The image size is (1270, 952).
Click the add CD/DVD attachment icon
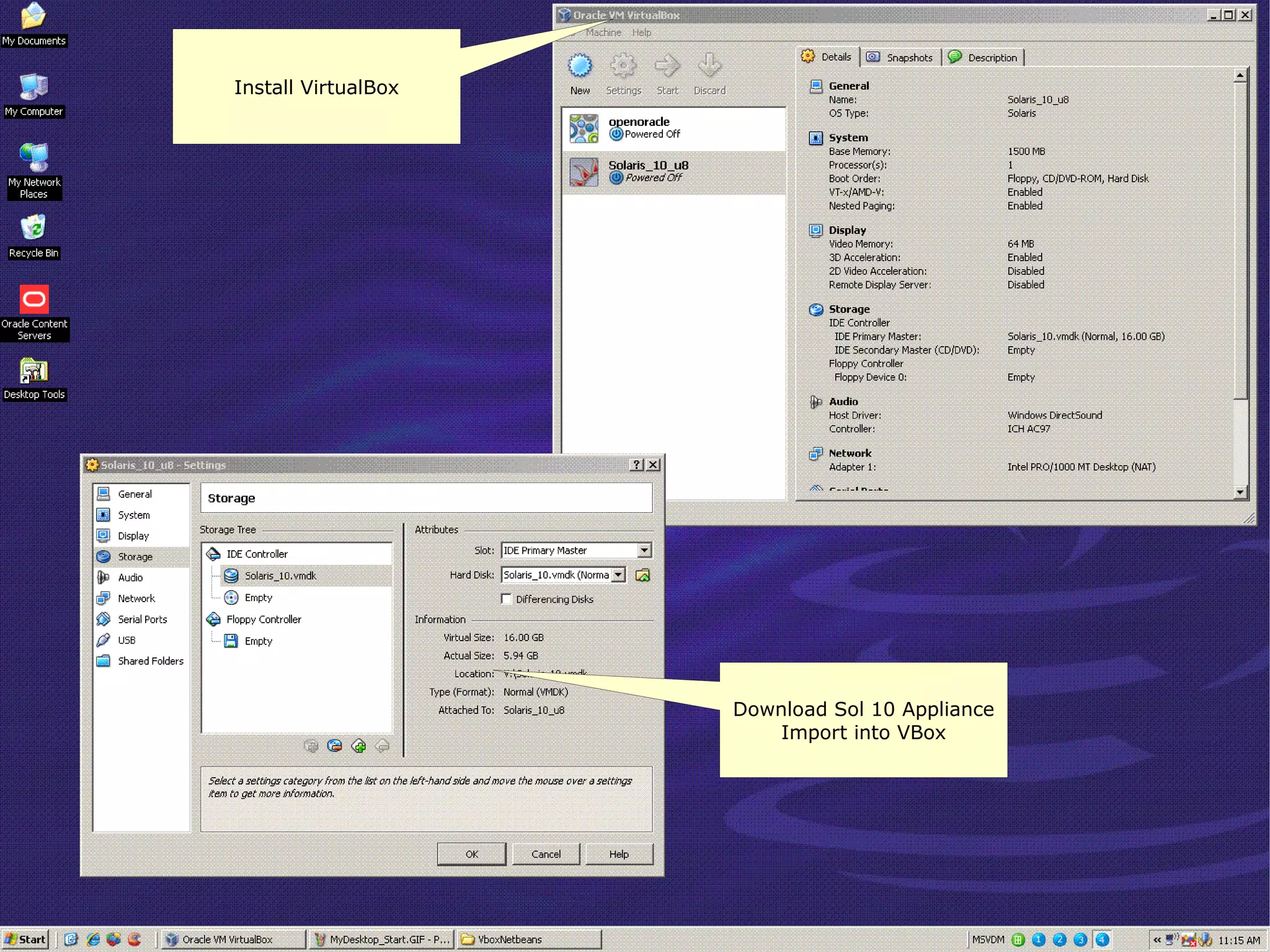point(335,746)
